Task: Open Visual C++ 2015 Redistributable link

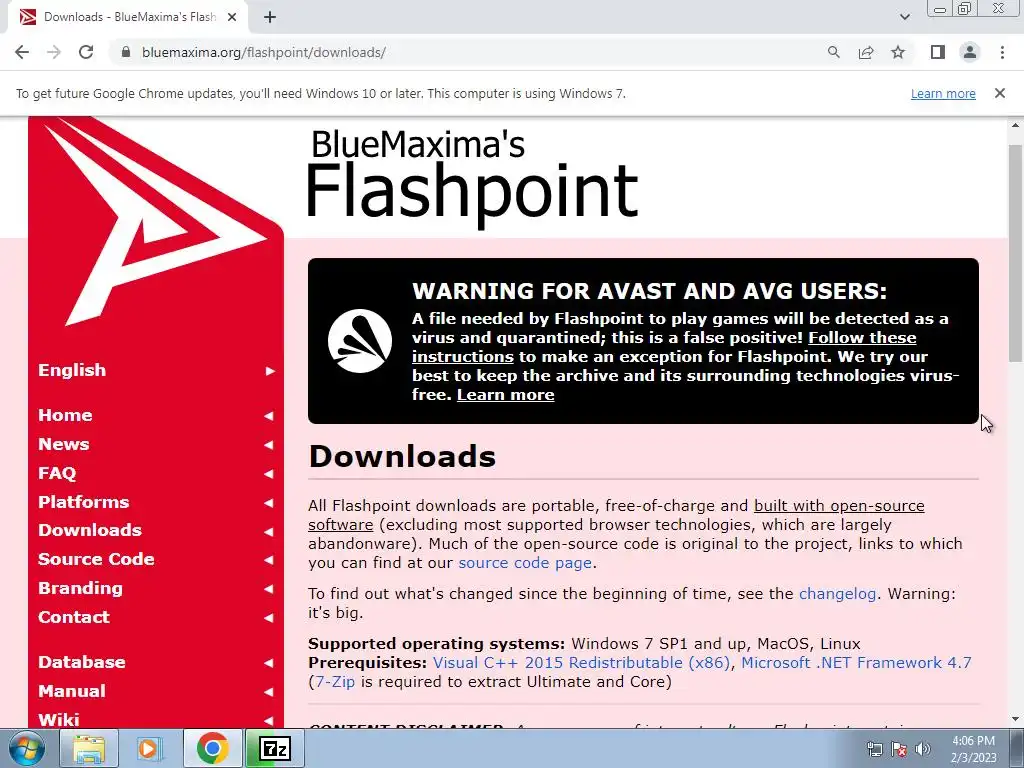Action: (581, 662)
